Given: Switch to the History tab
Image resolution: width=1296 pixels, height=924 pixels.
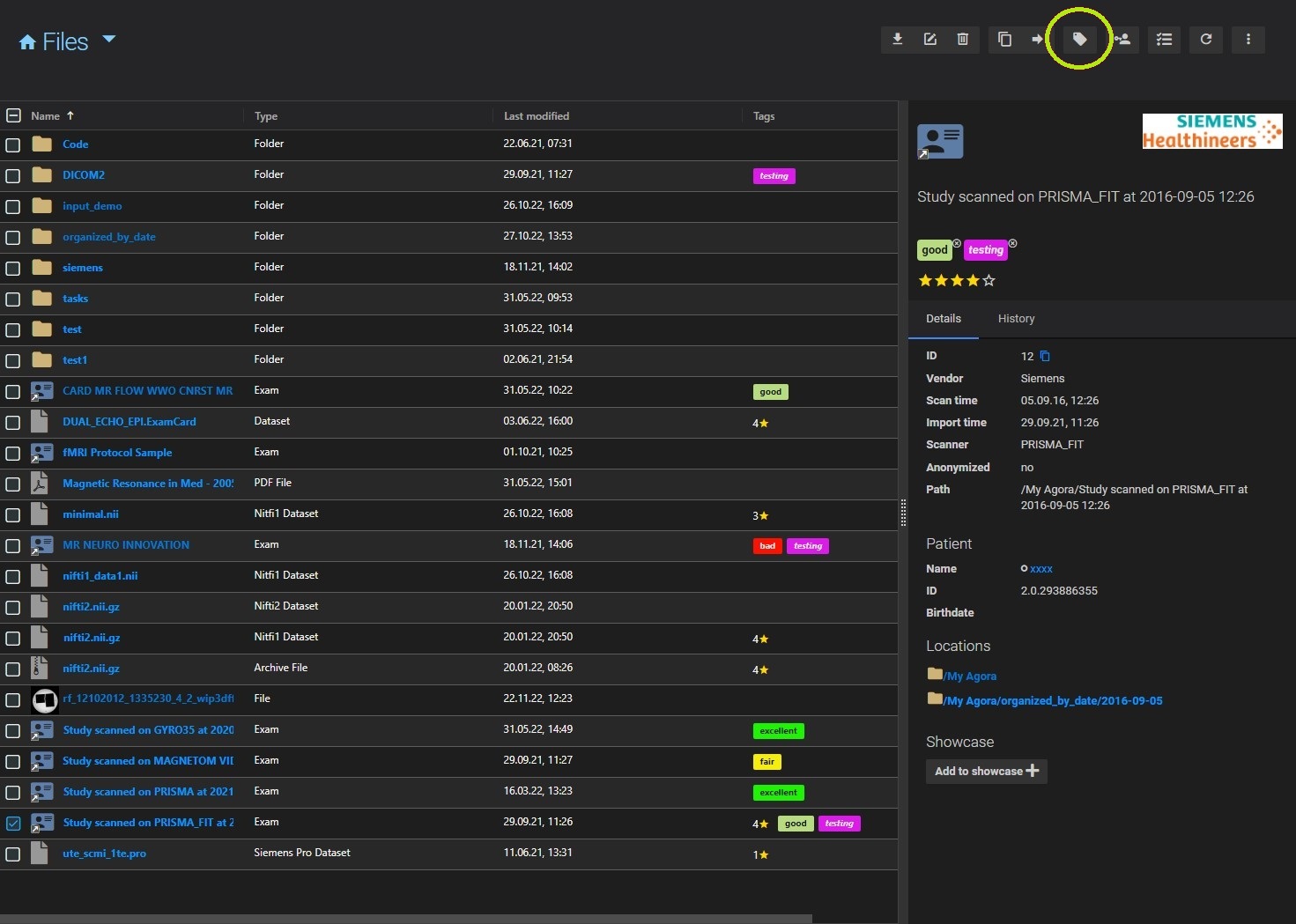Looking at the screenshot, I should pos(1016,319).
